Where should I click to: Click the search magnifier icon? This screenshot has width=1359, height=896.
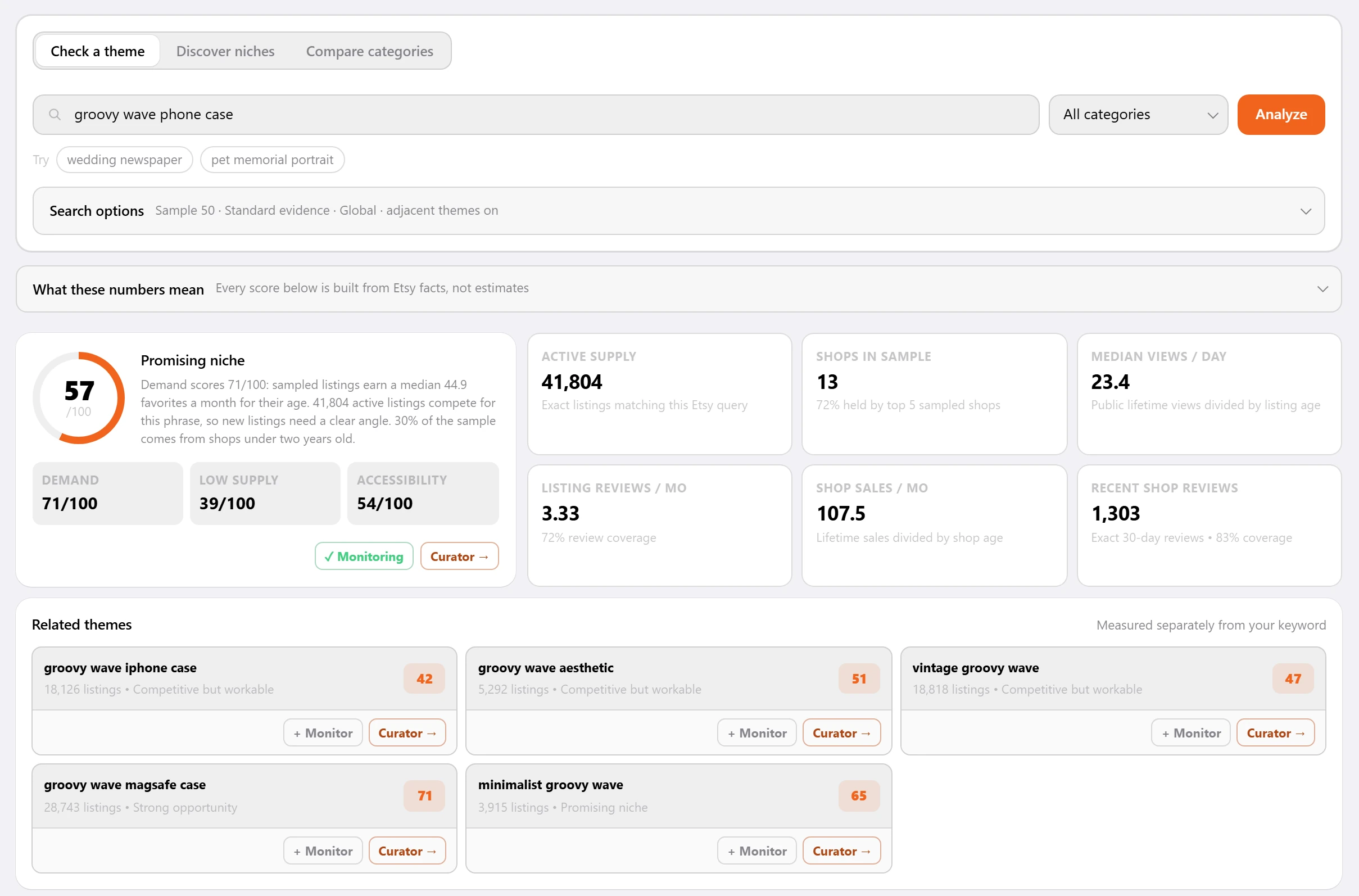click(55, 114)
